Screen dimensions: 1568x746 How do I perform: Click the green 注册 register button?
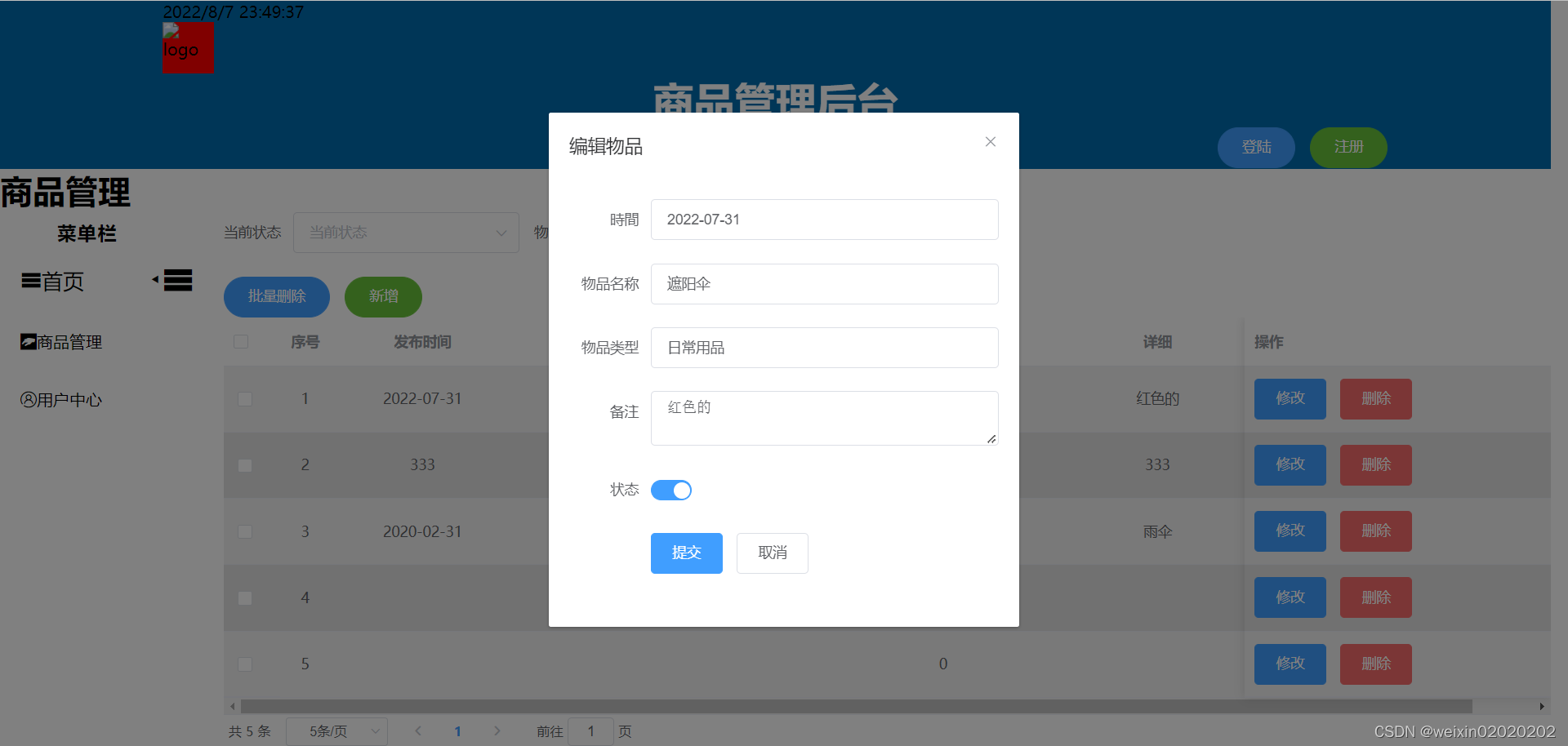point(1347,147)
